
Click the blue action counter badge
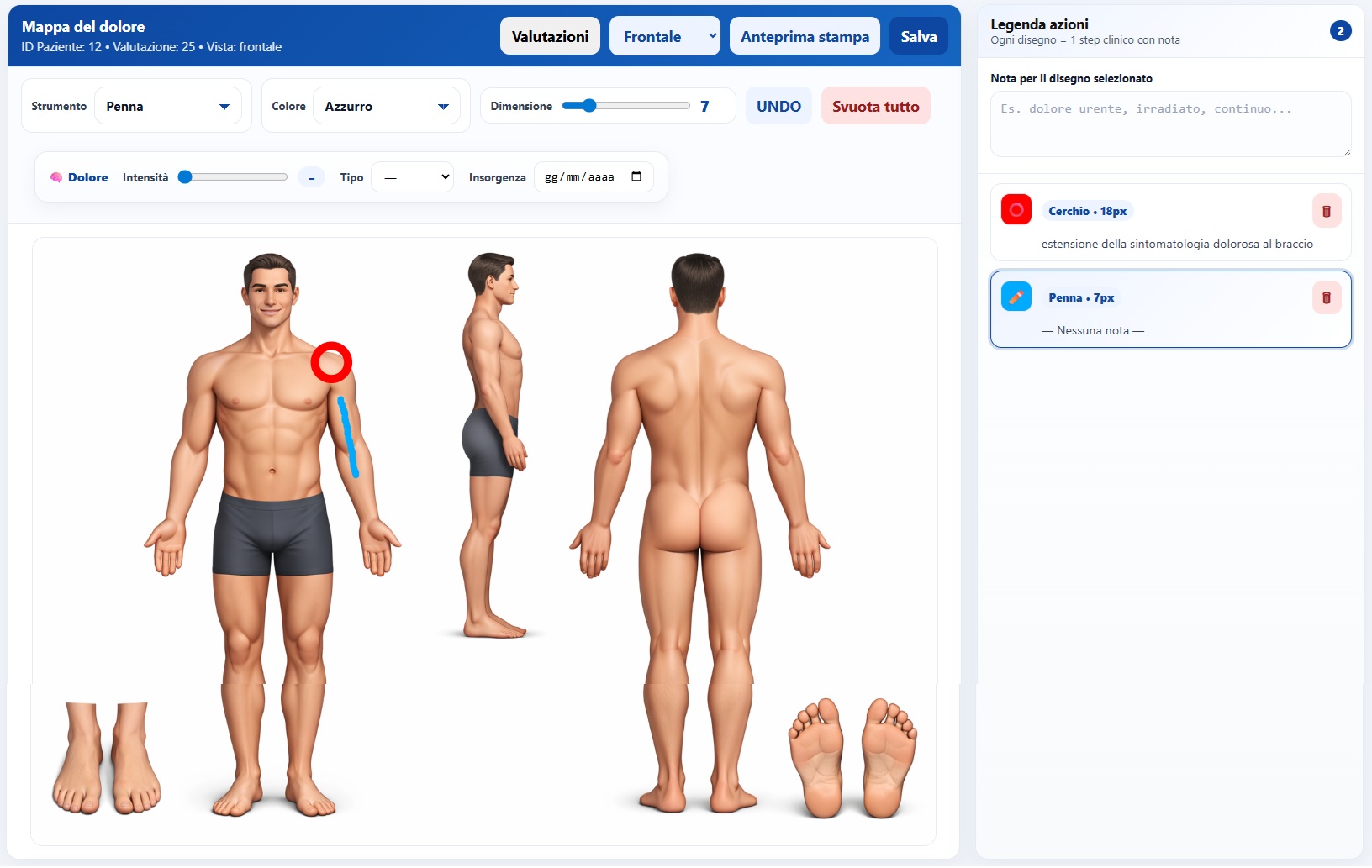click(x=1338, y=30)
